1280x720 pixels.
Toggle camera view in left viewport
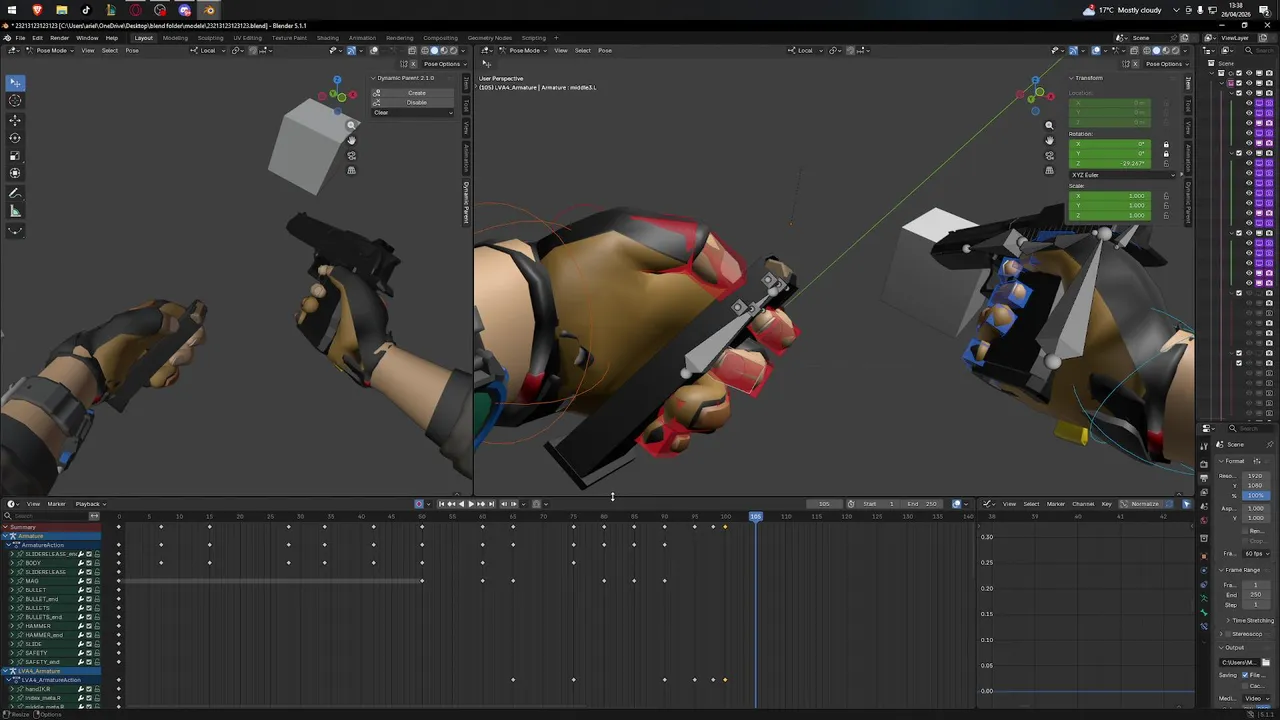tap(351, 156)
